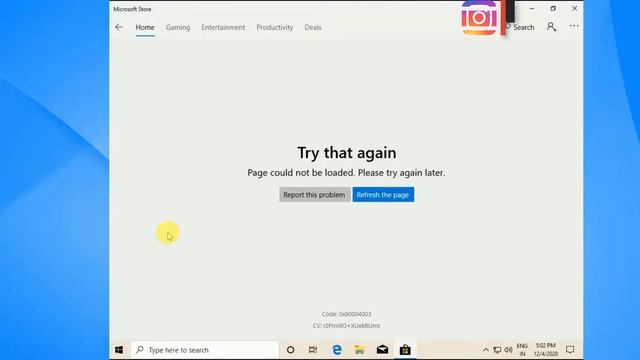Image resolution: width=640 pixels, height=360 pixels.
Task: Open network status tray icon
Action: (x=497, y=350)
